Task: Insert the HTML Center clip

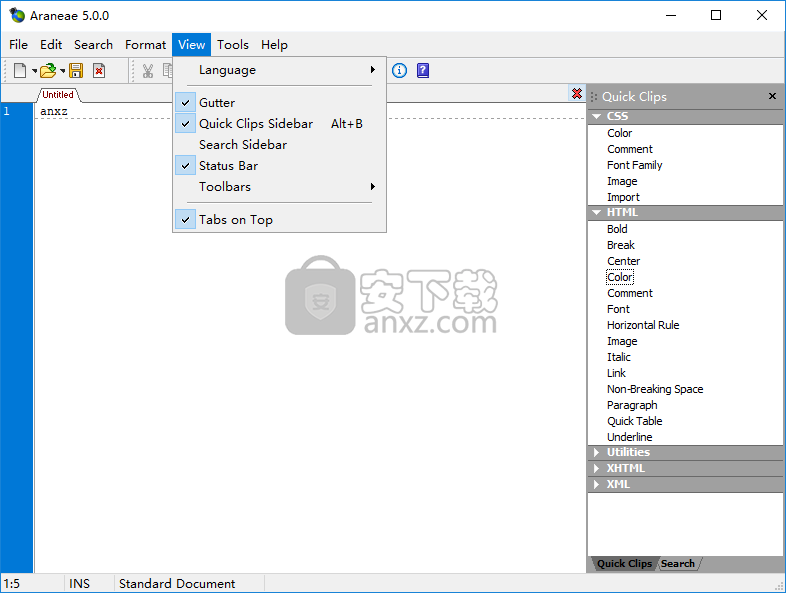Action: click(624, 261)
